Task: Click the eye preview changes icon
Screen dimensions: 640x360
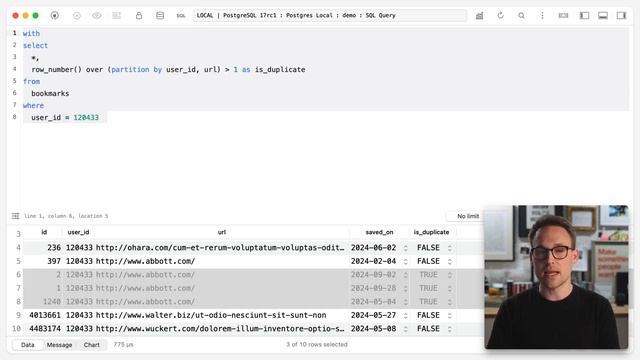Action: click(x=97, y=16)
